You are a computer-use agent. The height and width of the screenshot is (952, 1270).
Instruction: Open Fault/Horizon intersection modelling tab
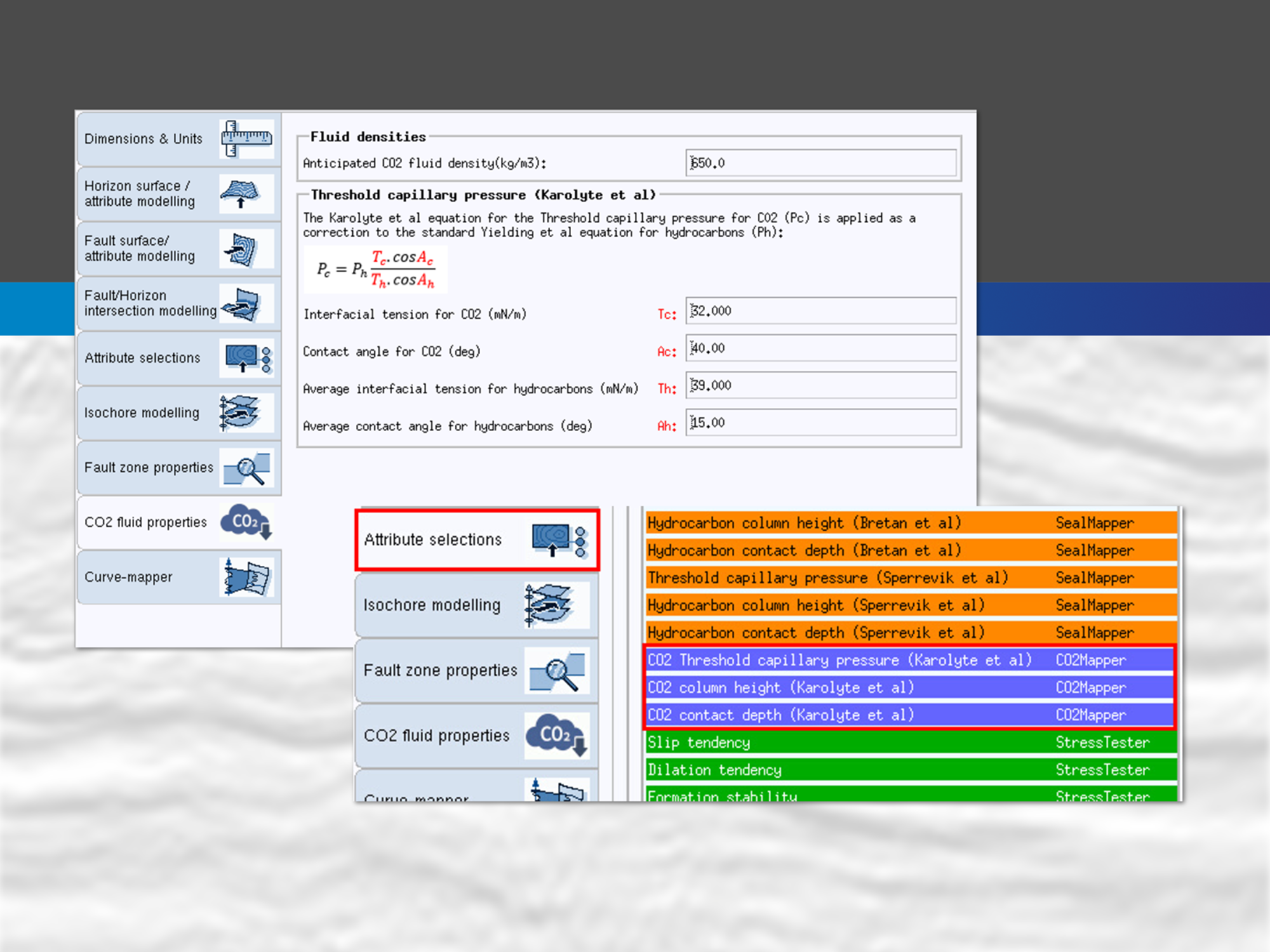(179, 303)
